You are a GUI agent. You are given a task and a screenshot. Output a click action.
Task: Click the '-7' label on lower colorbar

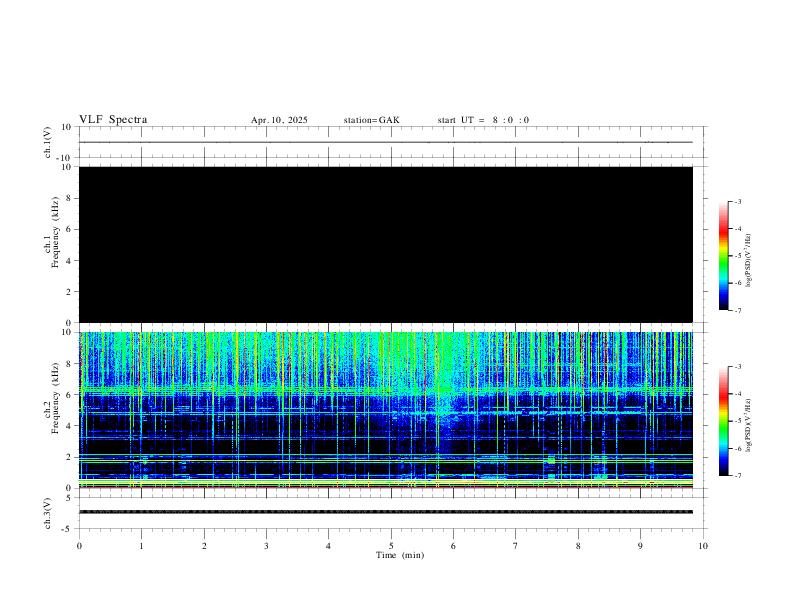pos(737,476)
